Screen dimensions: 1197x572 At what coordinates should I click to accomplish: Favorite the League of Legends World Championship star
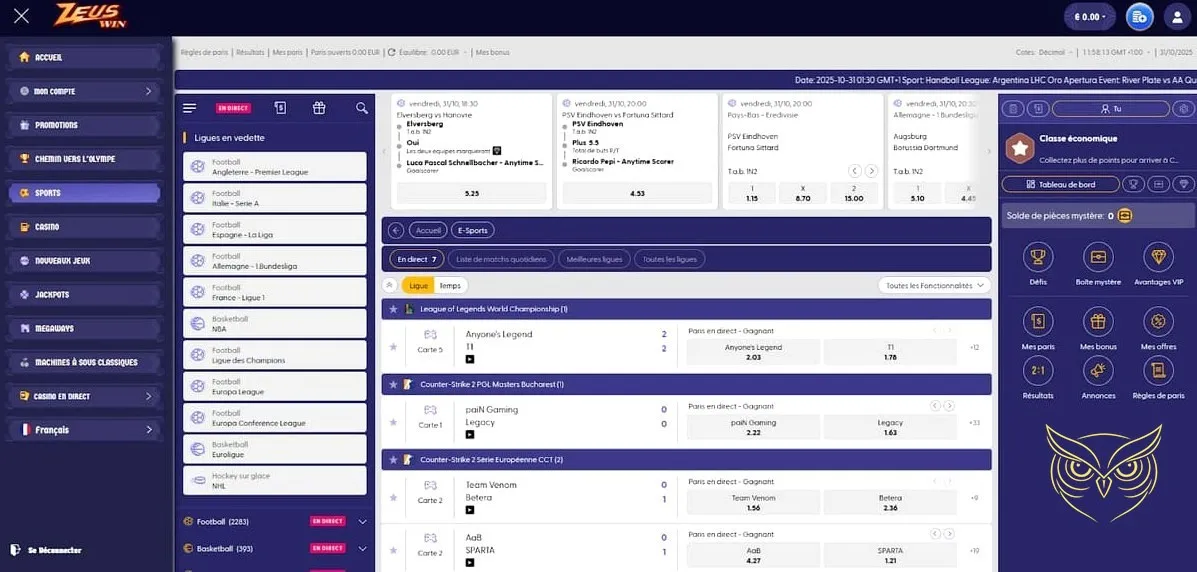pos(393,310)
